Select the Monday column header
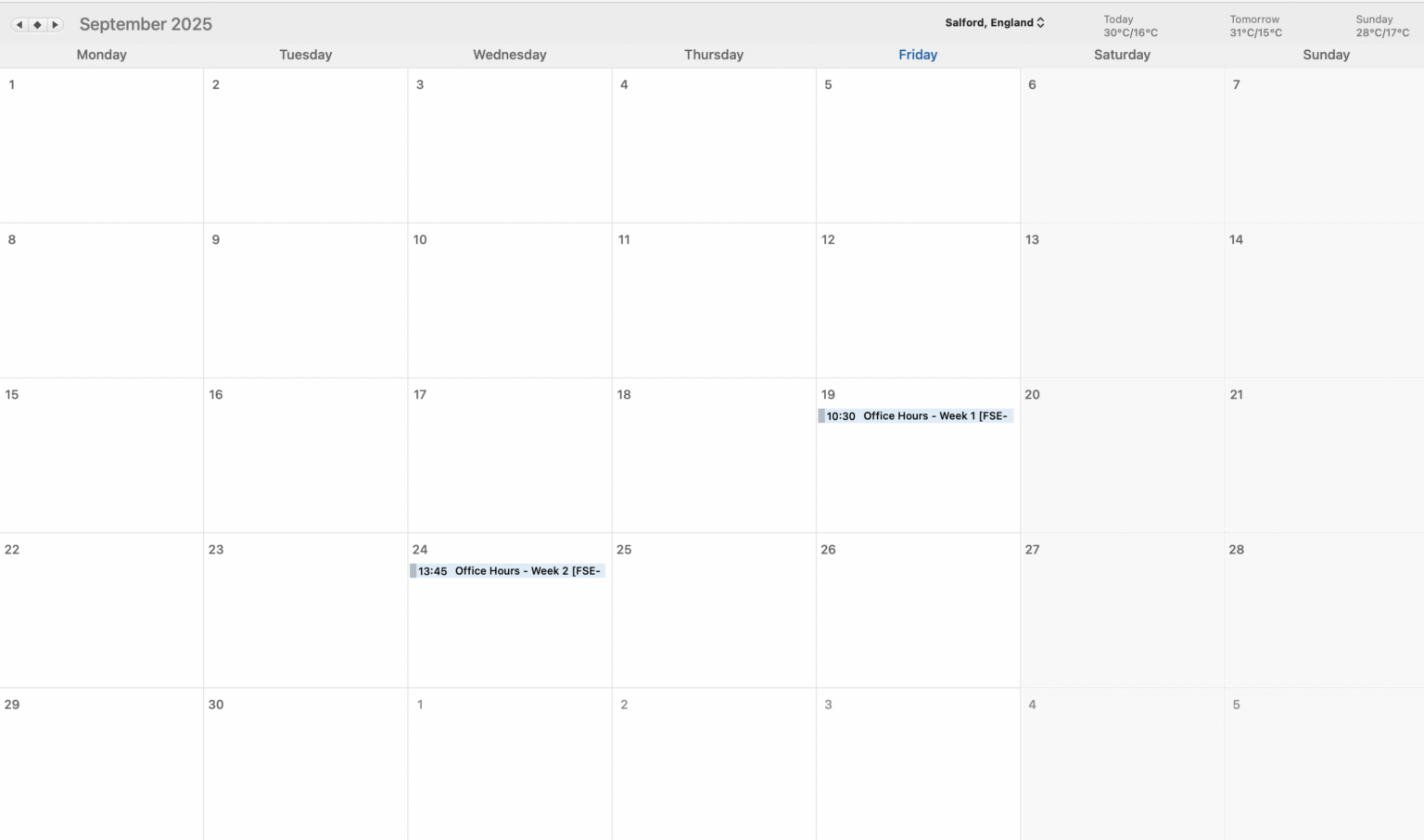Image resolution: width=1424 pixels, height=840 pixels. point(101,55)
